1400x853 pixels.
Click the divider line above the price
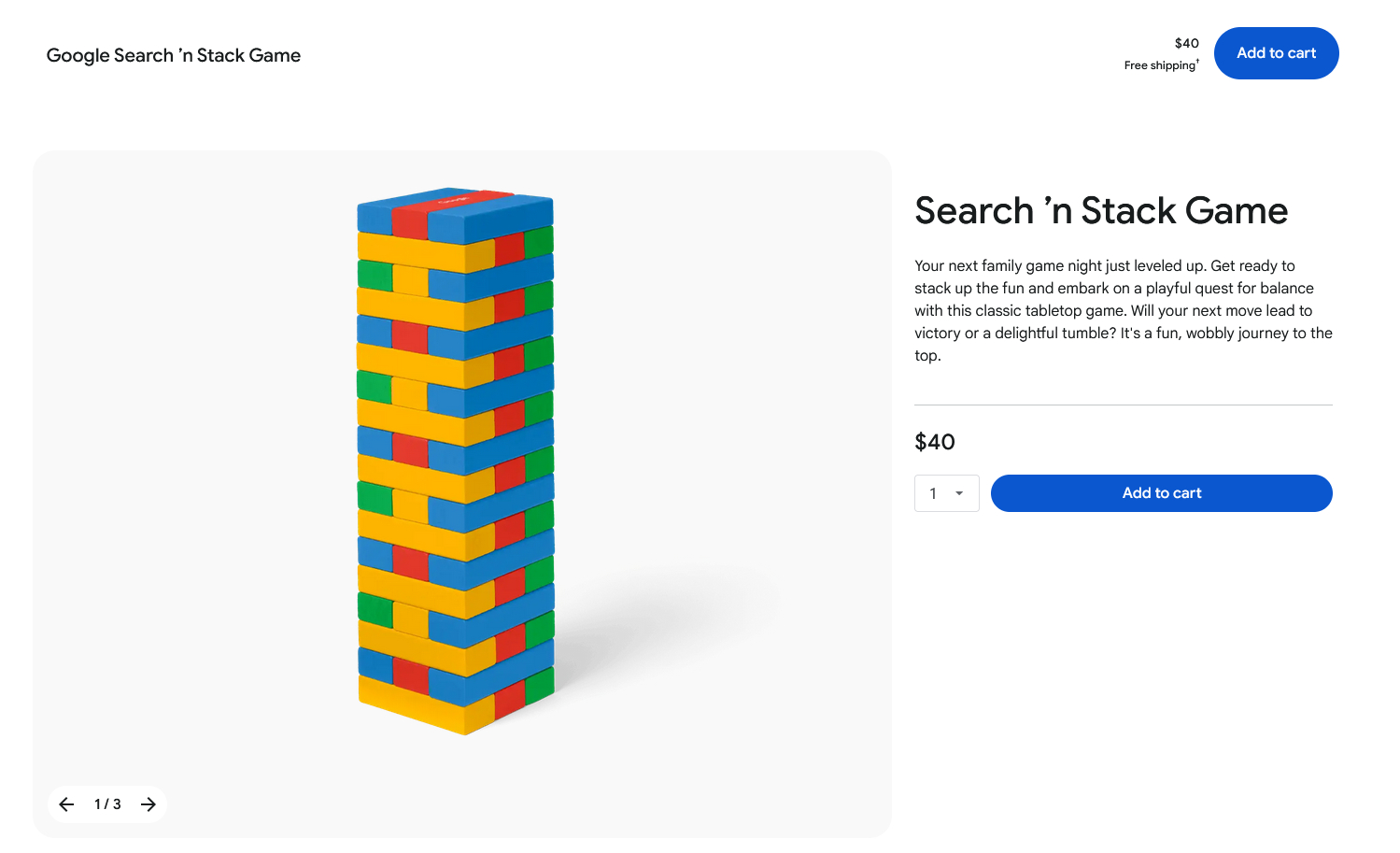click(1123, 405)
